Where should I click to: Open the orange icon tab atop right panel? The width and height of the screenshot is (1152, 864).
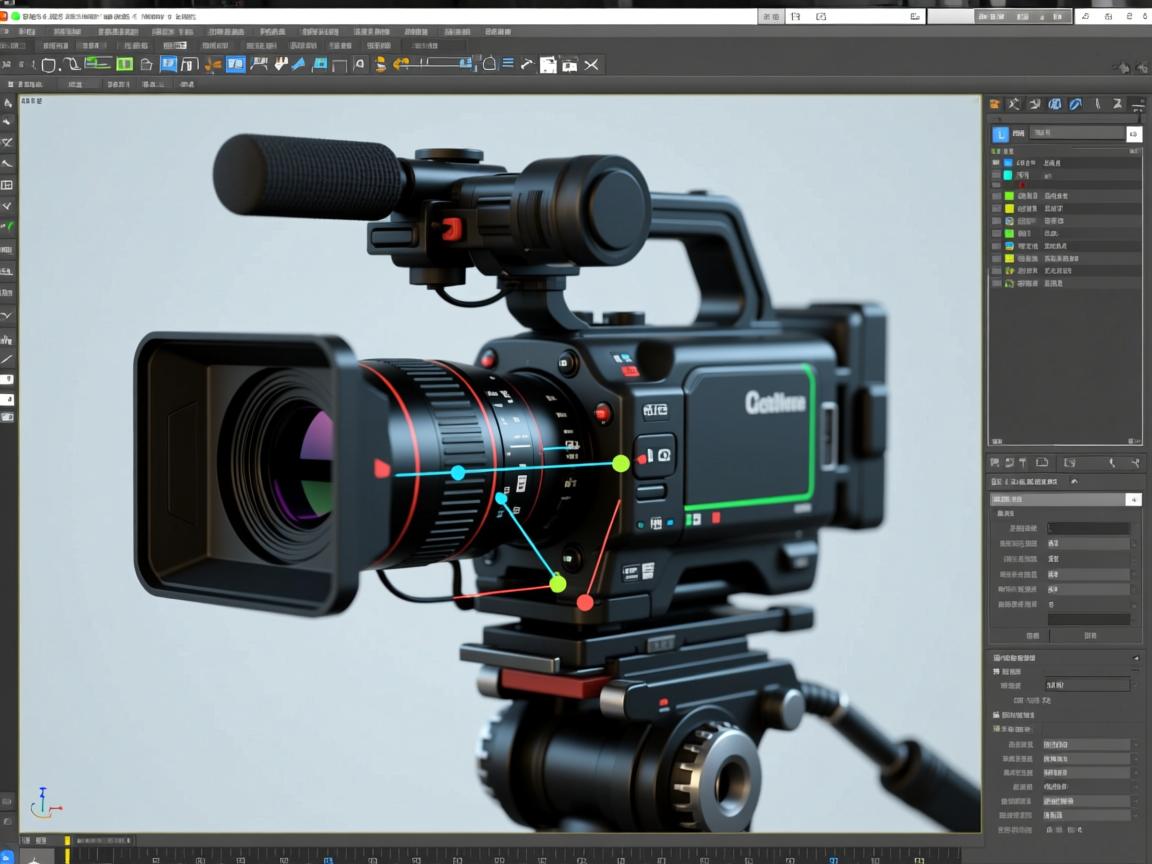(x=994, y=104)
